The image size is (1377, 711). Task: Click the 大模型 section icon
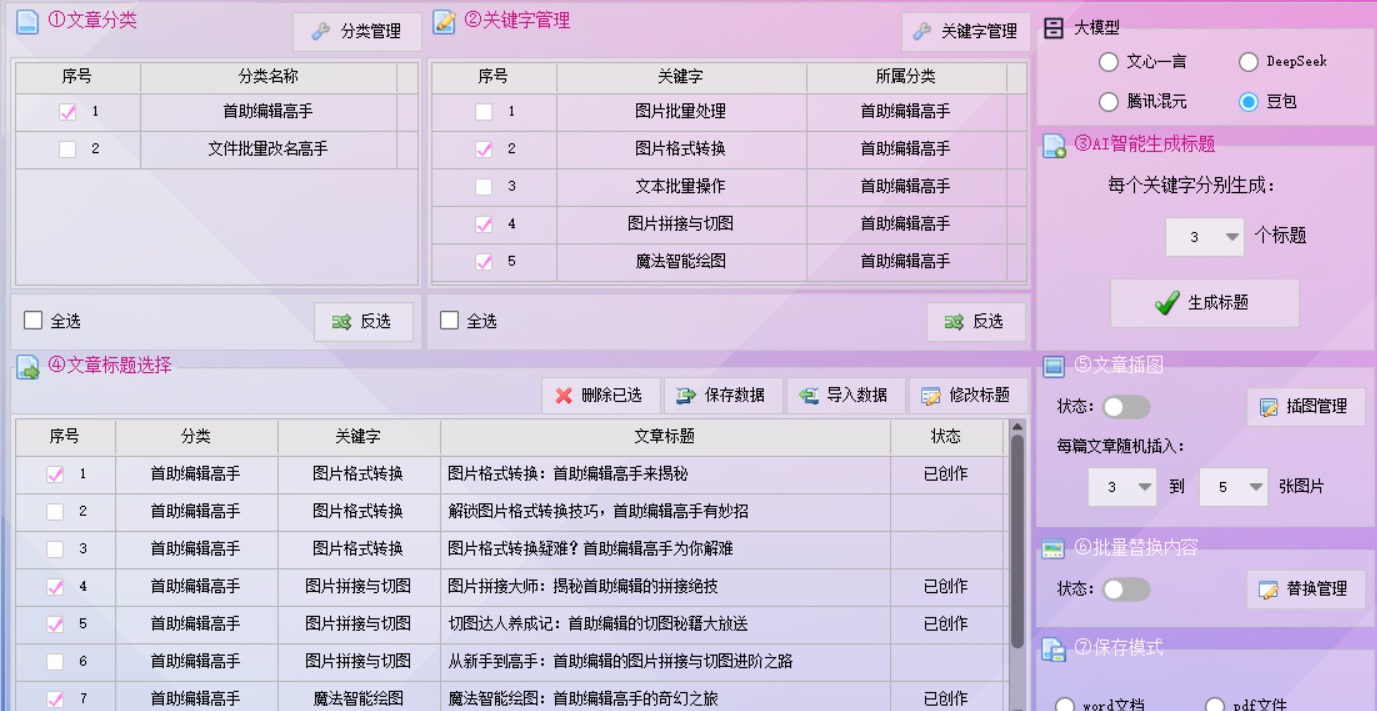[x=1053, y=28]
